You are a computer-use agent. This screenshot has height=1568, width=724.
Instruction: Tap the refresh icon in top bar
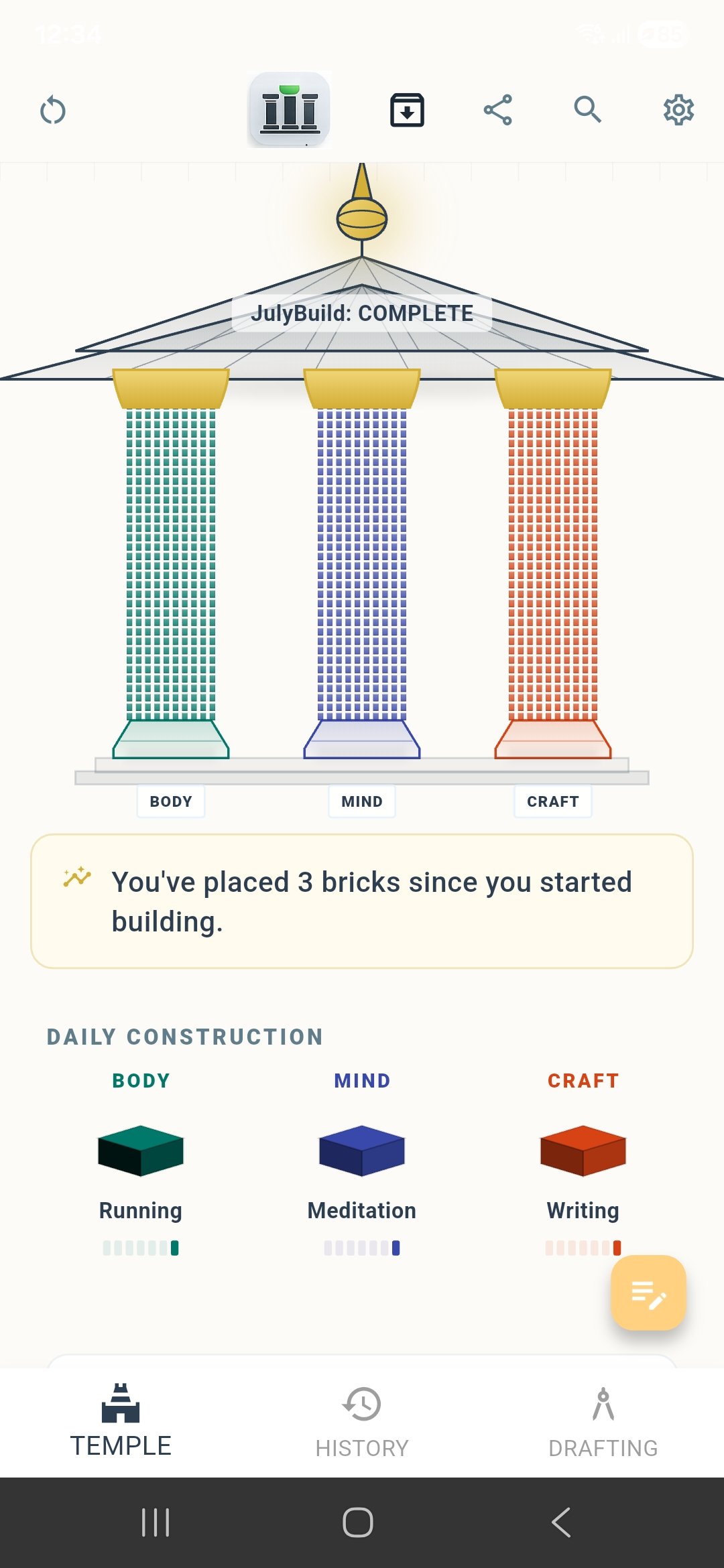point(52,111)
